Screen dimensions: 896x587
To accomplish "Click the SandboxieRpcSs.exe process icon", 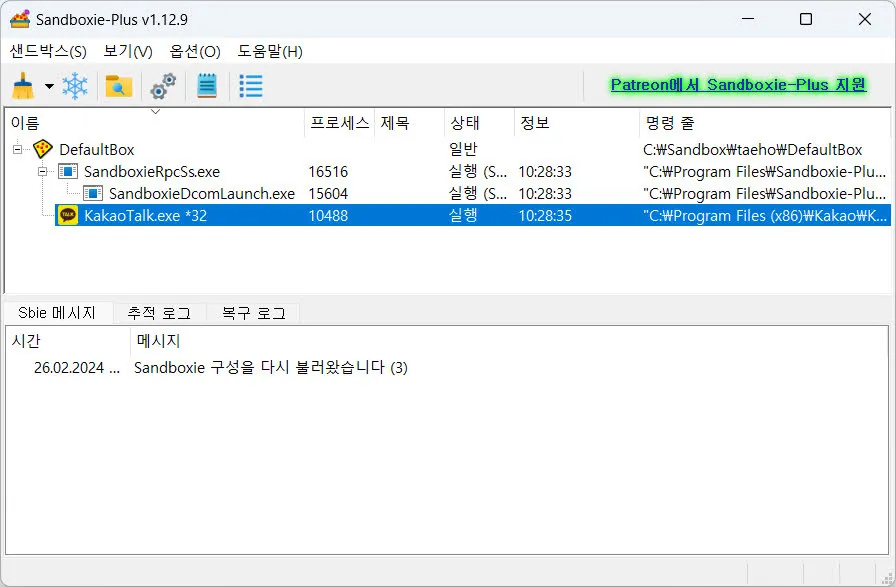I will click(68, 171).
